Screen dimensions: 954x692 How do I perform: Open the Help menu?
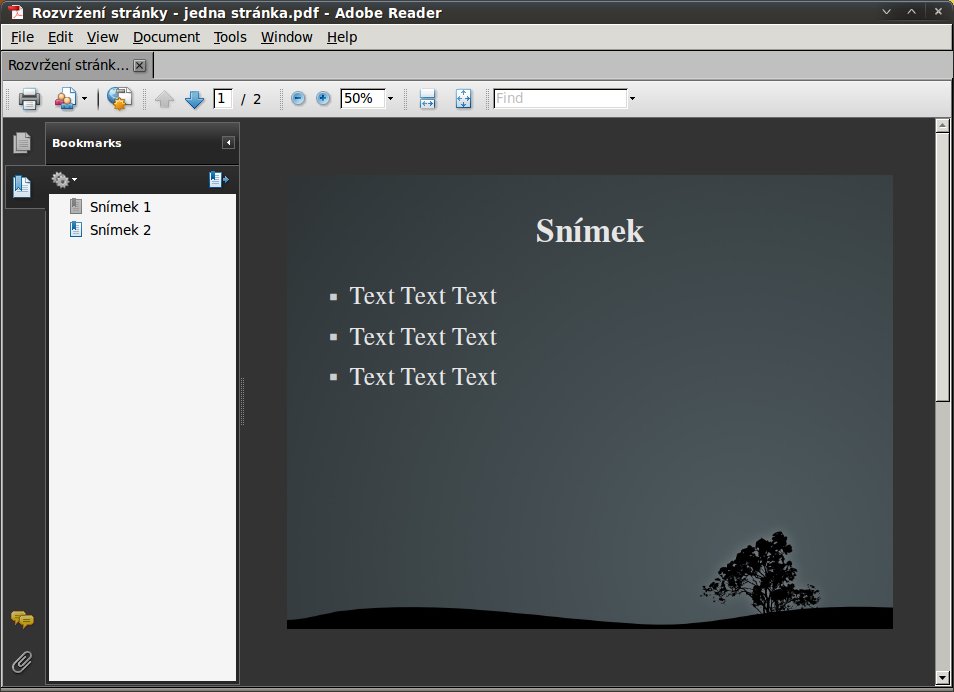pos(342,37)
